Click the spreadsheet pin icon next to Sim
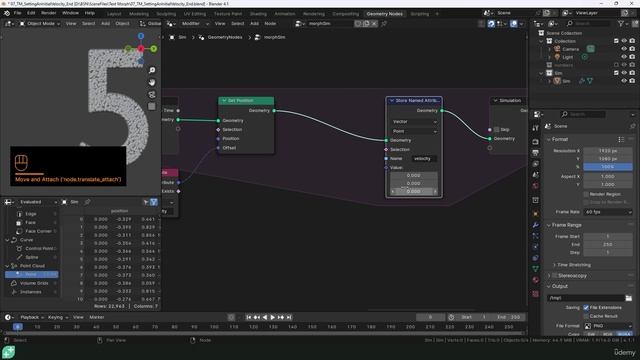This screenshot has height=360, width=640. click(87, 202)
